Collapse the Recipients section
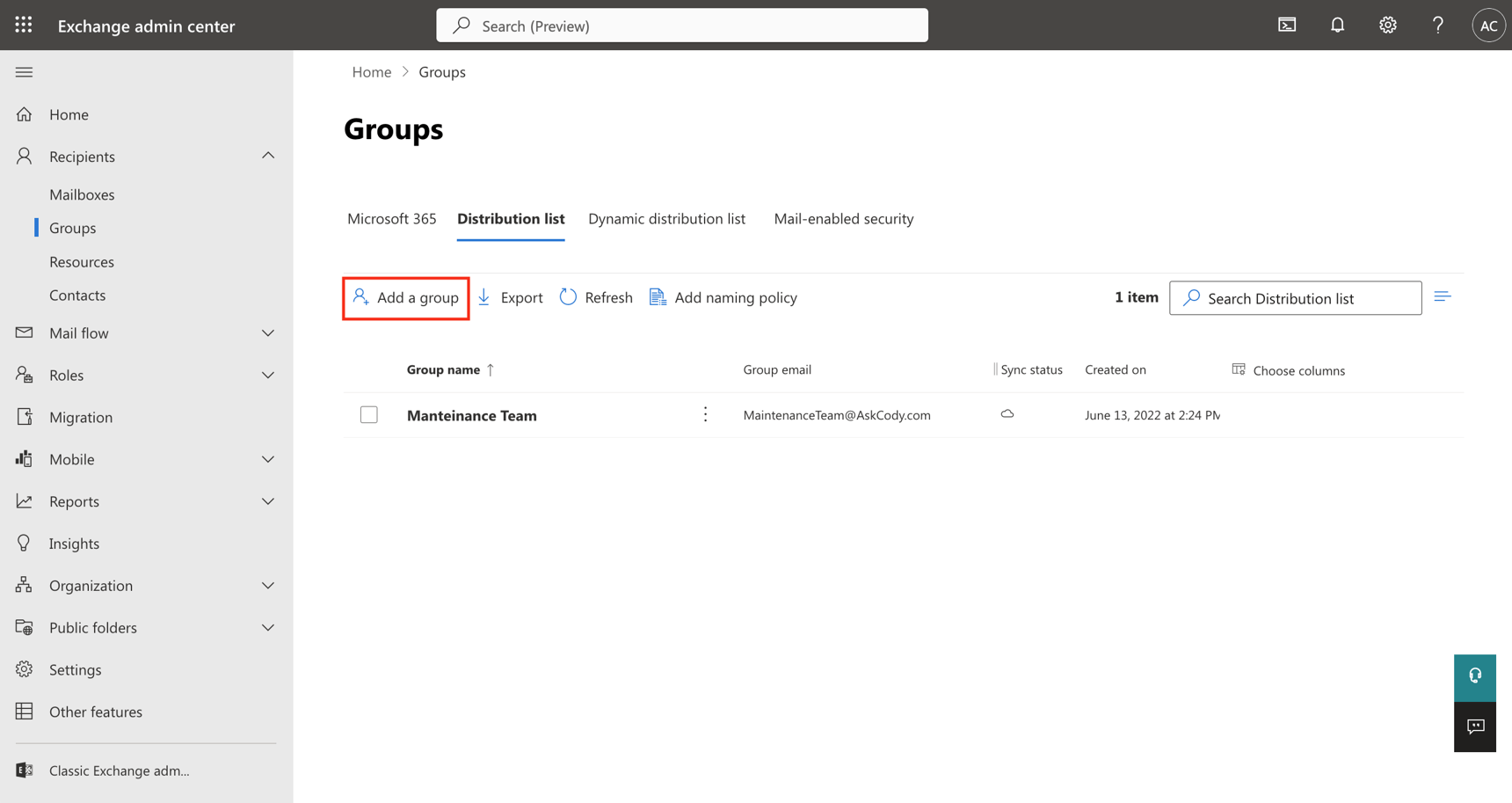 point(268,155)
